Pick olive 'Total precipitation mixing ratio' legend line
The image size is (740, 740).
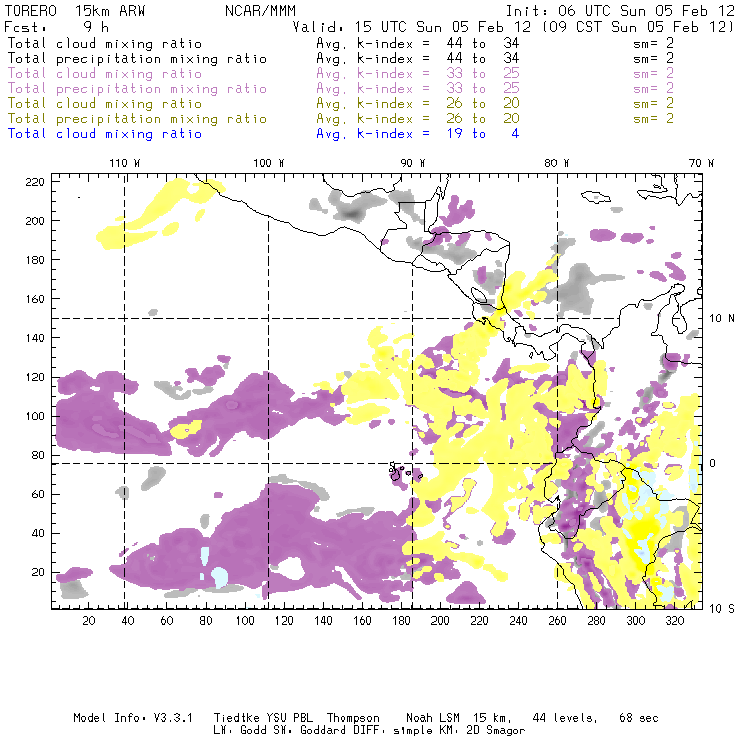pos(137,118)
